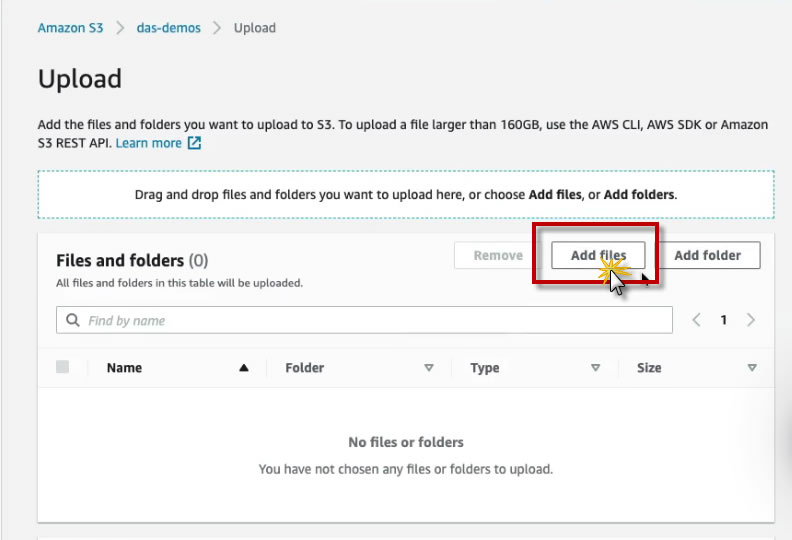Sort by Name using ascending arrow
The height and width of the screenshot is (540, 792).
[x=244, y=368]
